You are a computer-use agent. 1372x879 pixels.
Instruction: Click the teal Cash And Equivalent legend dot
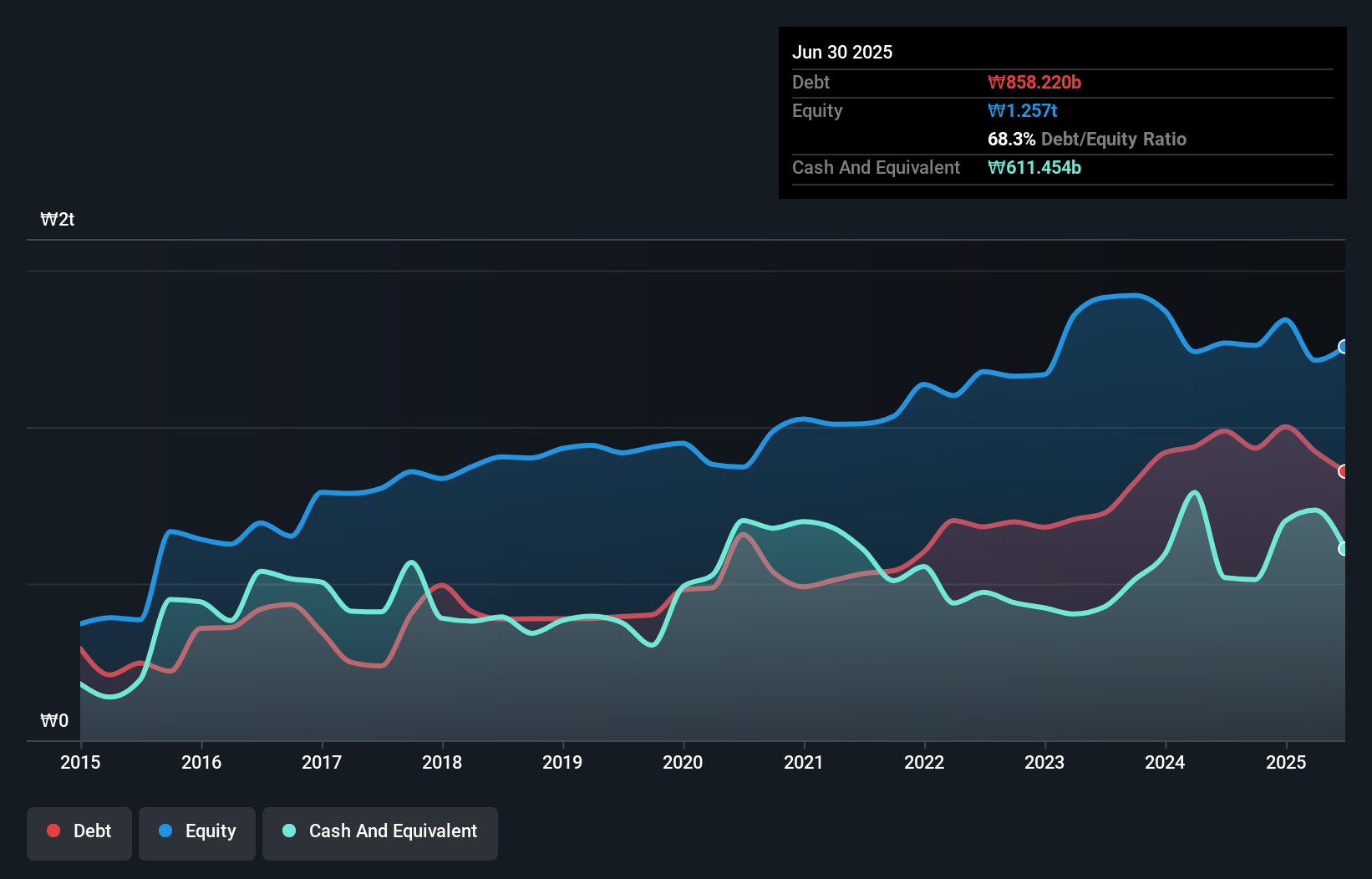pos(287,831)
